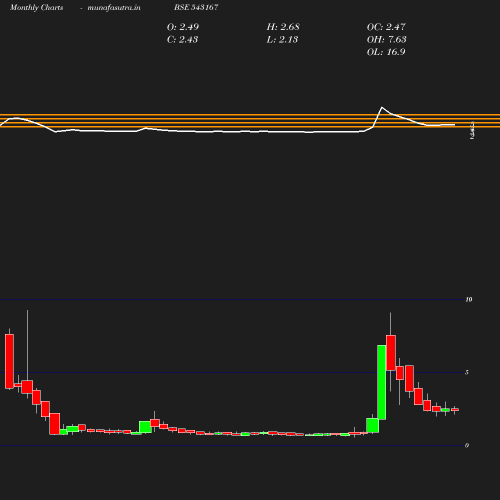
Task: Click the '0' price axis label
Action: click(x=467, y=445)
